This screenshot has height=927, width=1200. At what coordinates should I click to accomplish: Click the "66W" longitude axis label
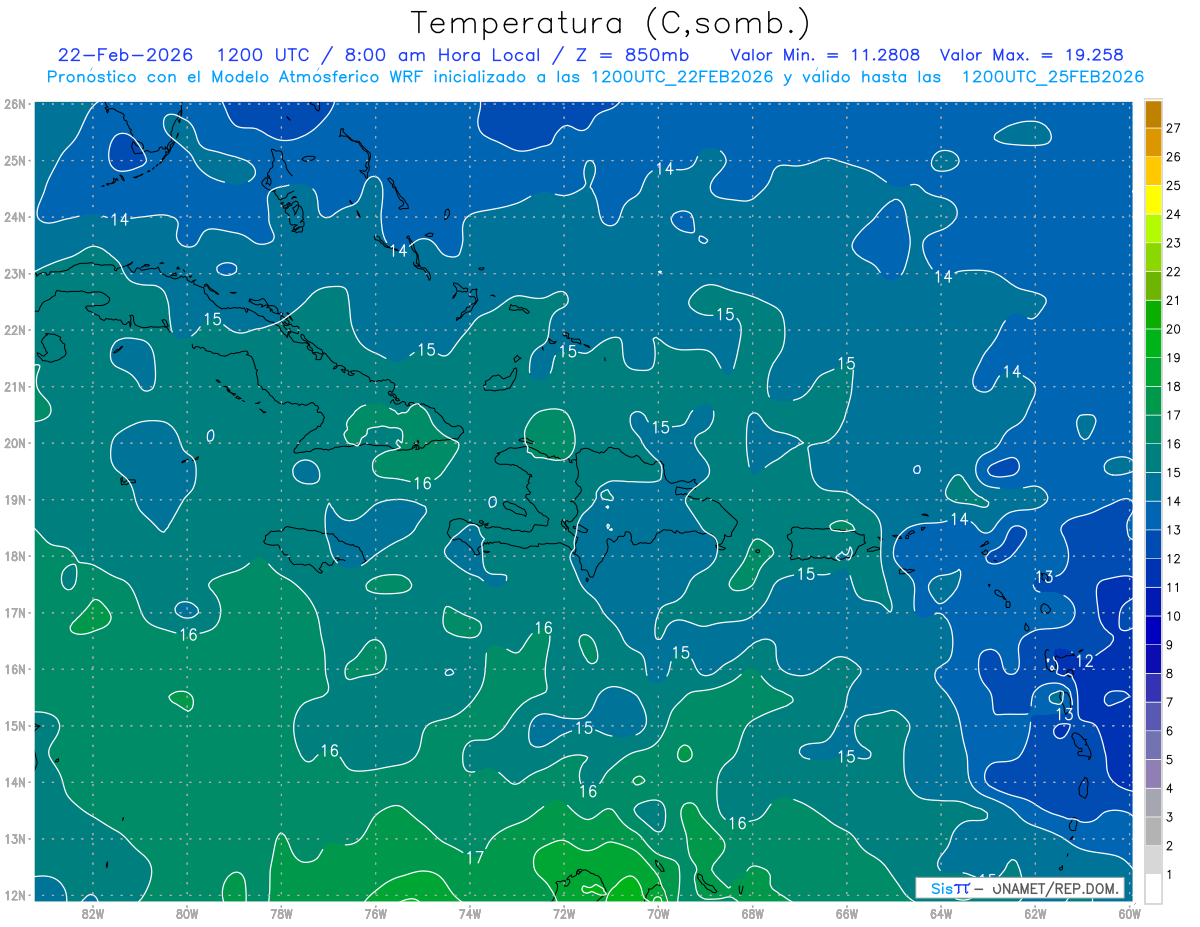846,912
